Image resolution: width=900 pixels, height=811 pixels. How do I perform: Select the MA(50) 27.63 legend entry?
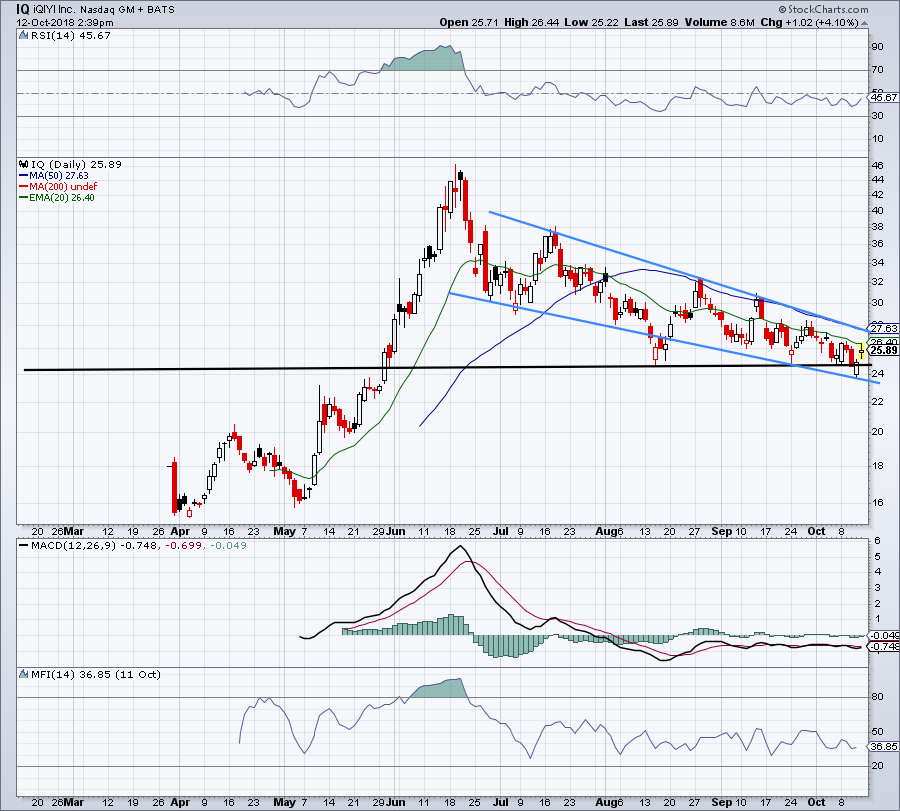click(x=54, y=176)
